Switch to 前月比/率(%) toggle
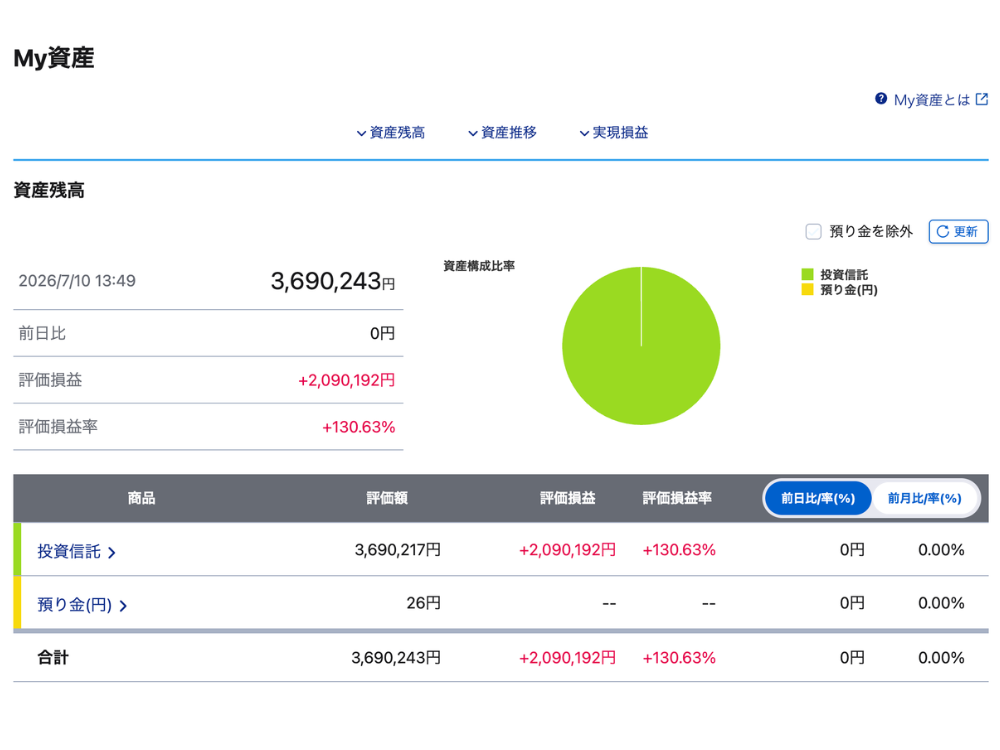Screen dimensions: 1000x750 tap(925, 498)
